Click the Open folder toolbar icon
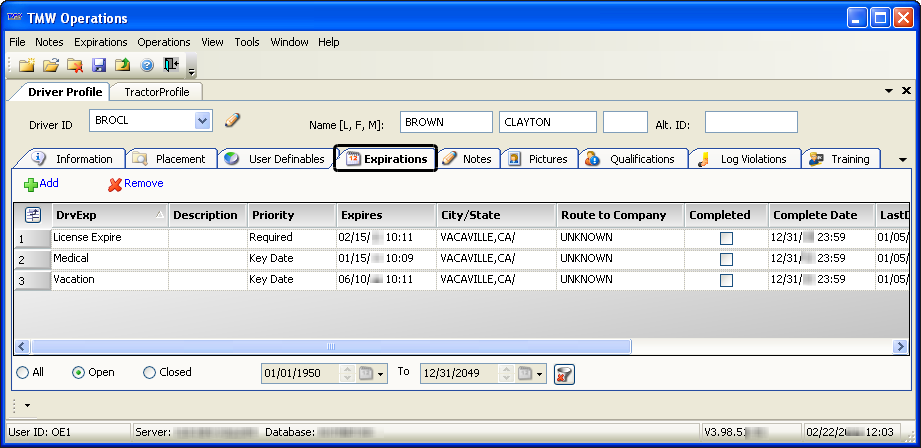This screenshot has width=921, height=448. 50,65
